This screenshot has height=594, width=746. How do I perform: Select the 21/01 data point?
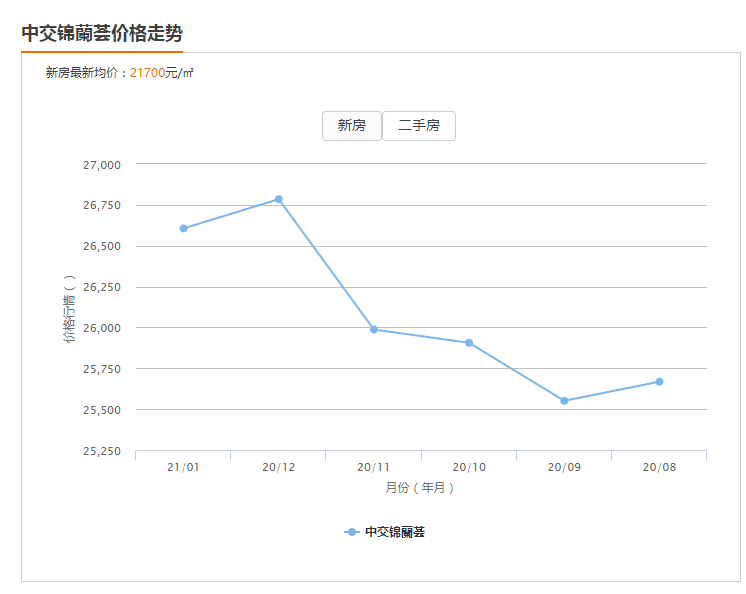pos(184,228)
